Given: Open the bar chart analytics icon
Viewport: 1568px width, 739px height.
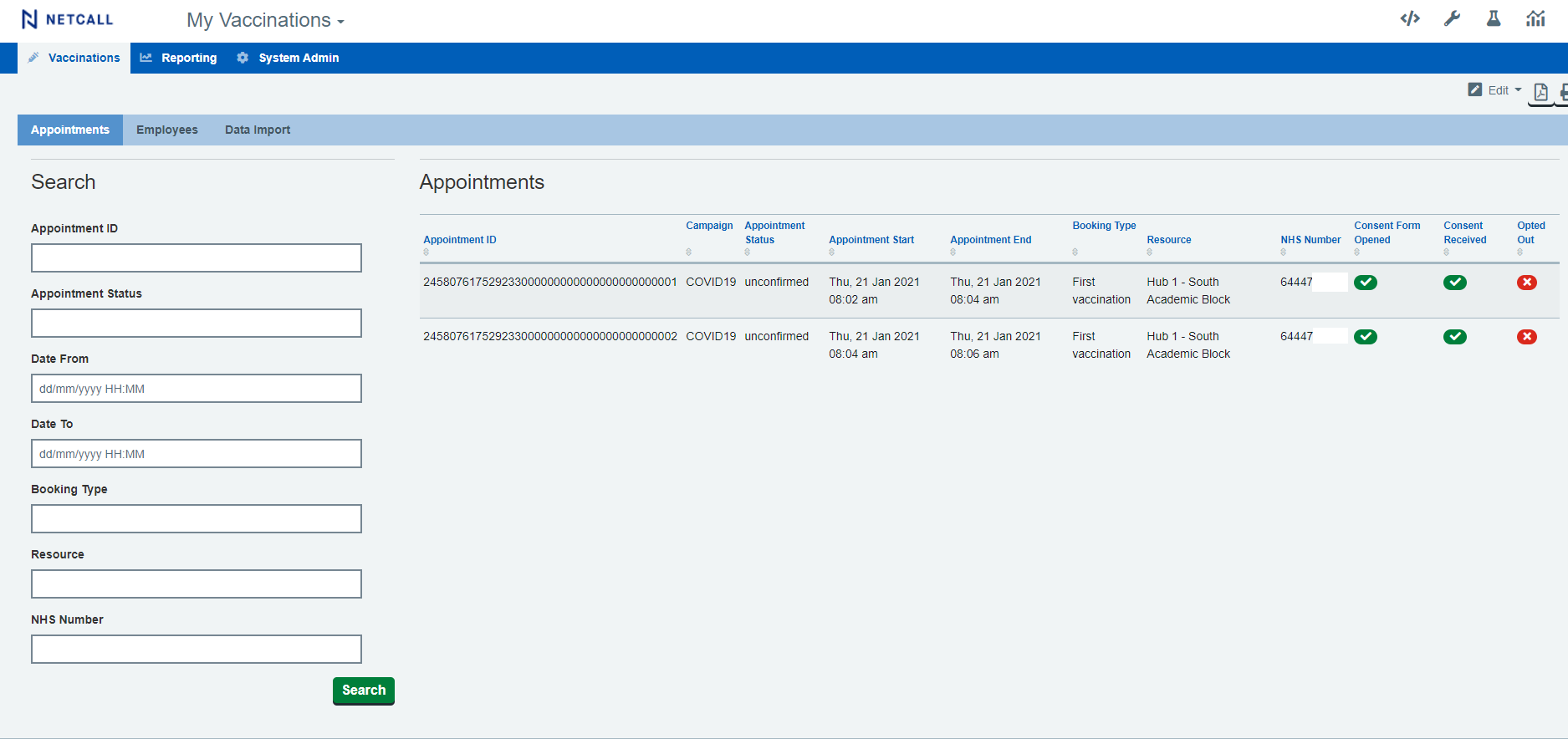Looking at the screenshot, I should [1535, 18].
